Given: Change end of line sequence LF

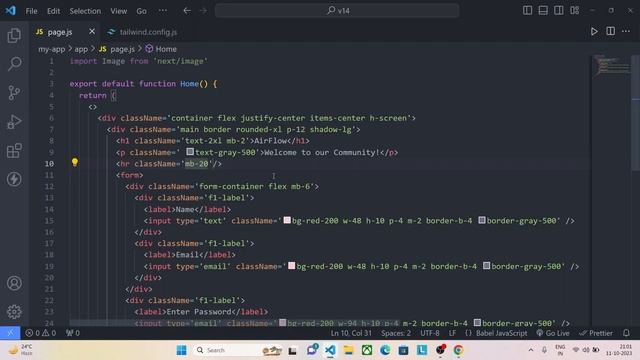Looking at the screenshot, I should coord(452,333).
